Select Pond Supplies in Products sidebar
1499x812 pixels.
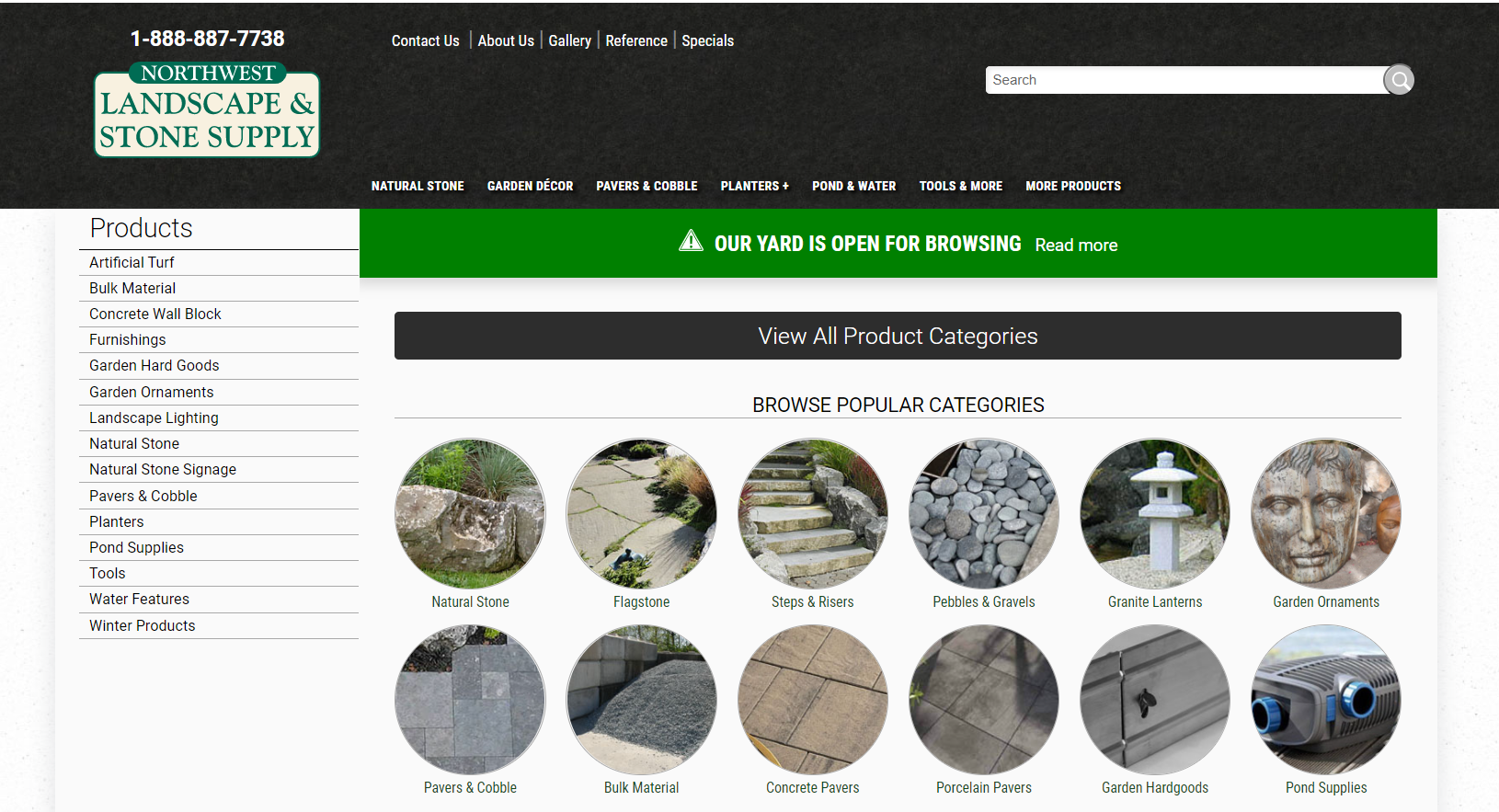(219, 547)
